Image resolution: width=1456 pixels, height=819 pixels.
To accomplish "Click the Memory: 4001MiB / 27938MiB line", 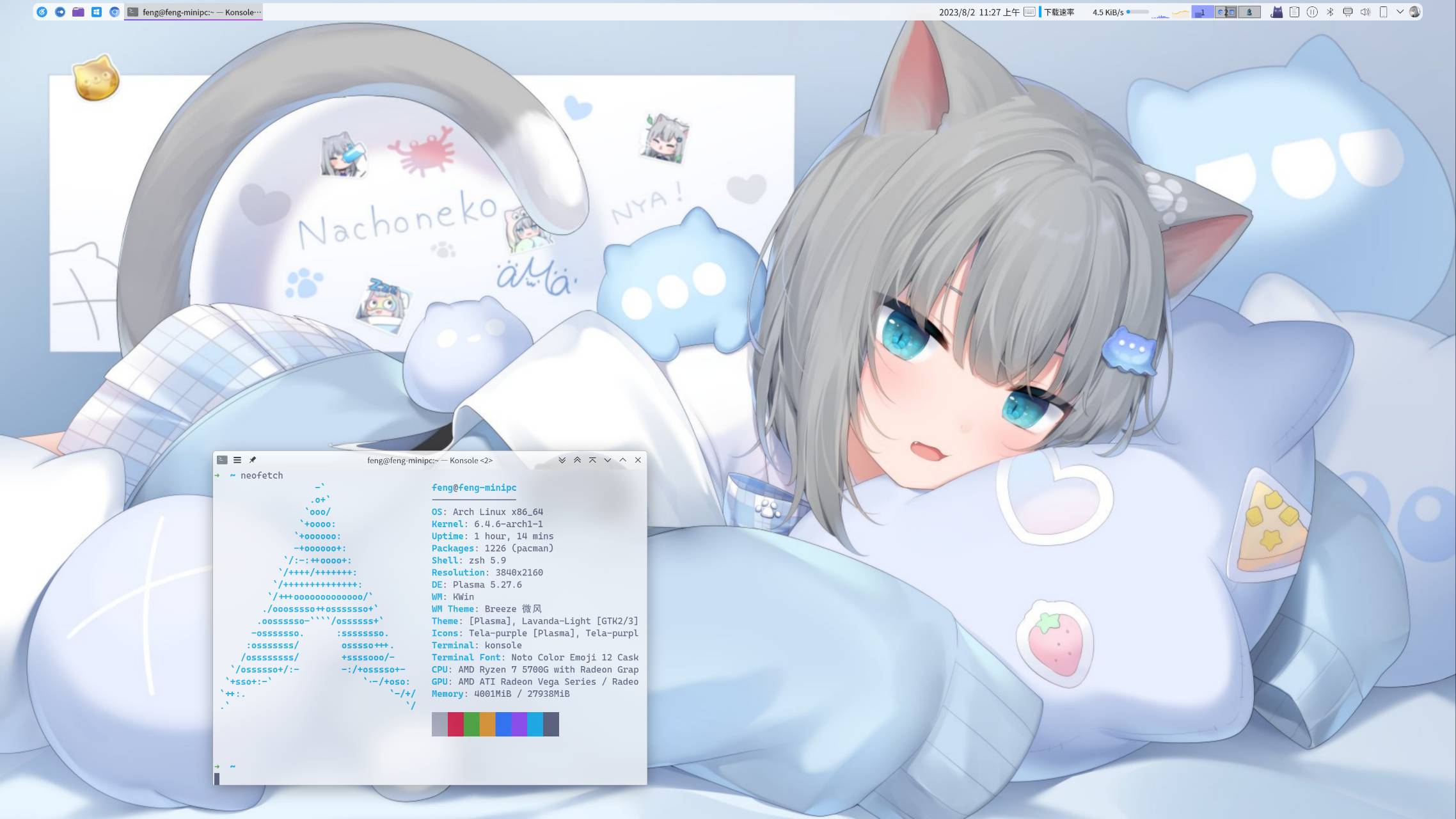I will click(x=500, y=694).
